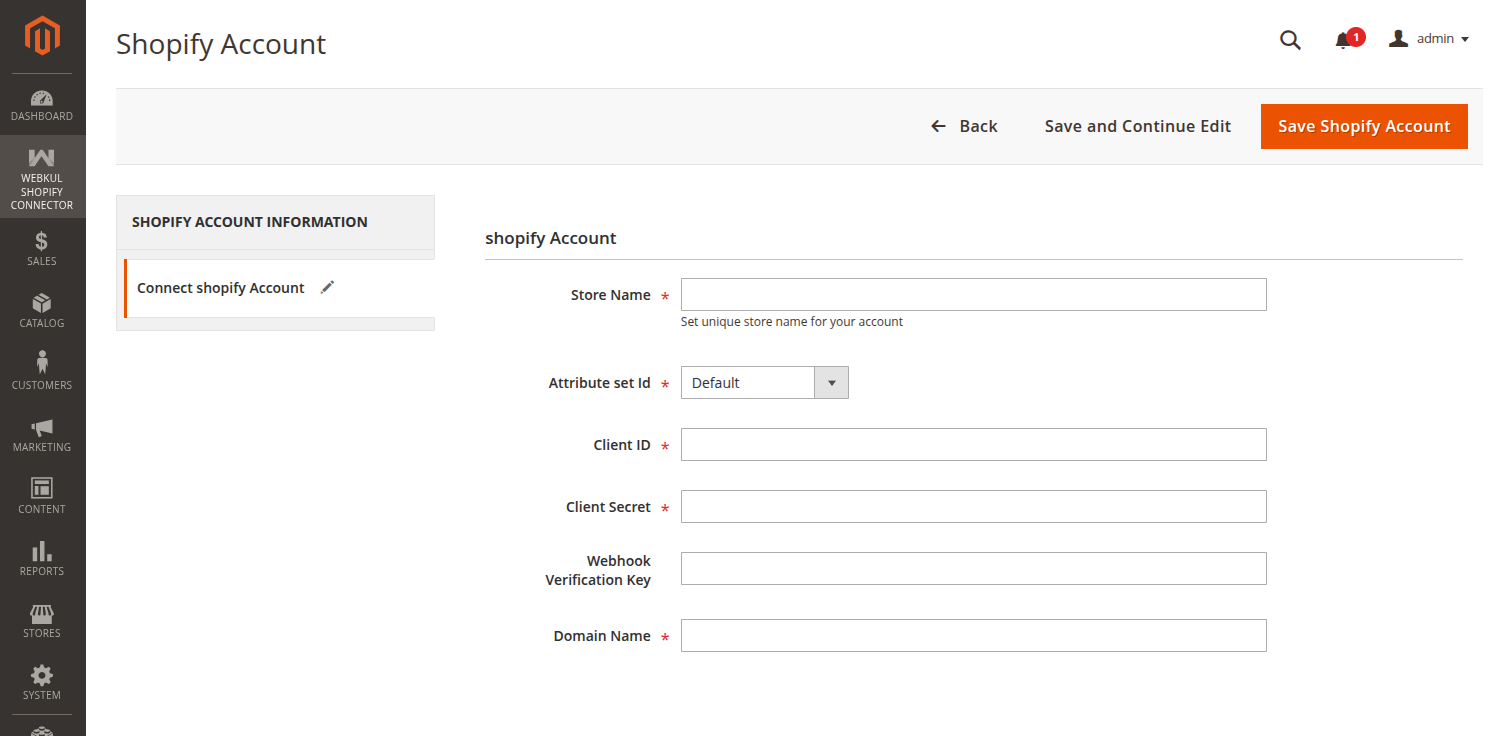Open the Sales sidebar menu
Viewport: 1511px width, 736px height.
42,249
